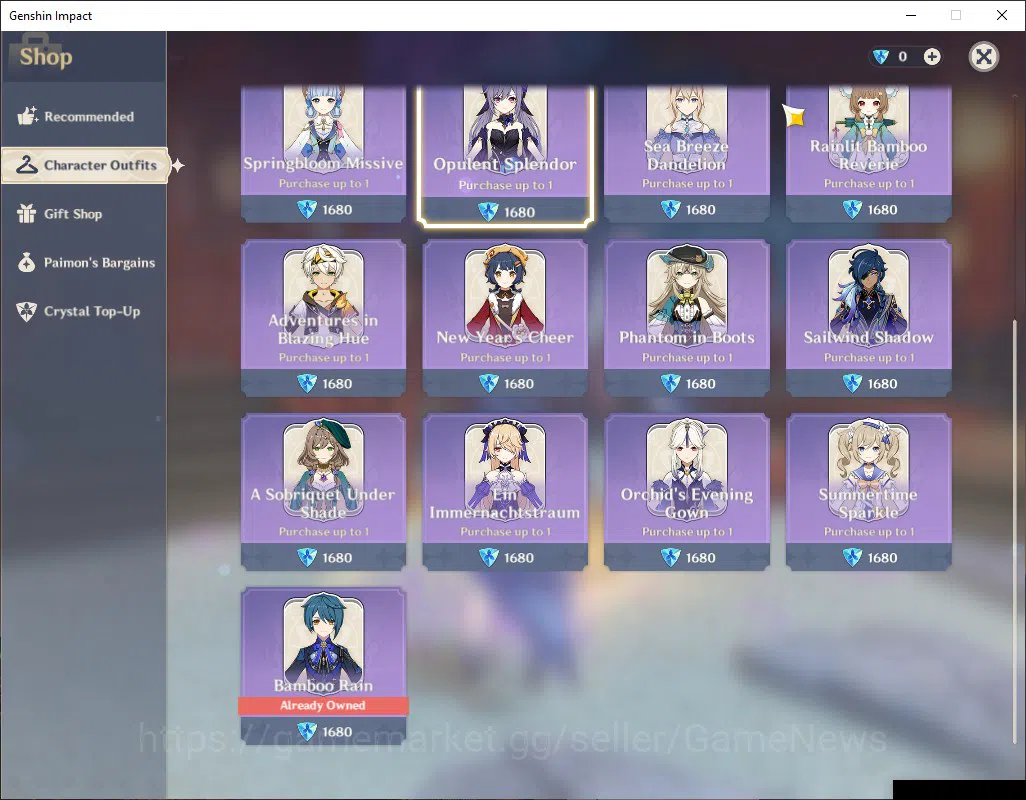Close the Shop with the X button
Image resolution: width=1026 pixels, height=800 pixels.
coord(983,57)
